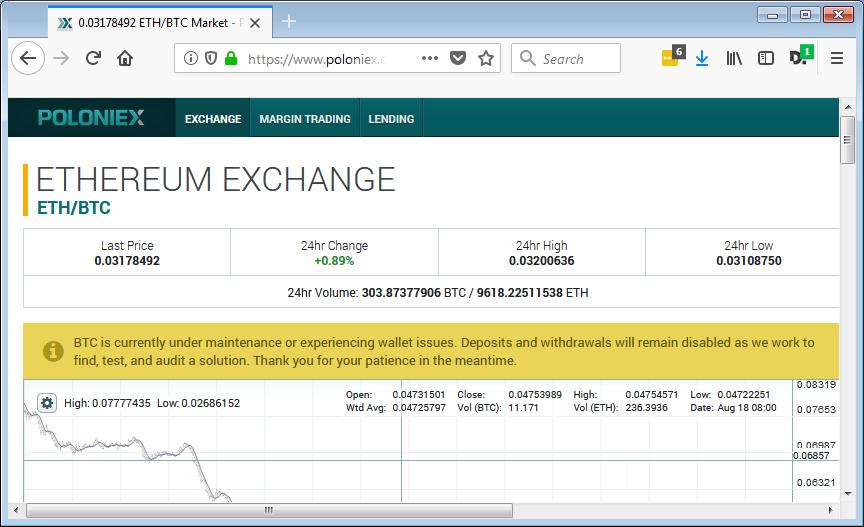Go back with the browser back arrow
This screenshot has height=527, width=864.
pyautogui.click(x=28, y=58)
